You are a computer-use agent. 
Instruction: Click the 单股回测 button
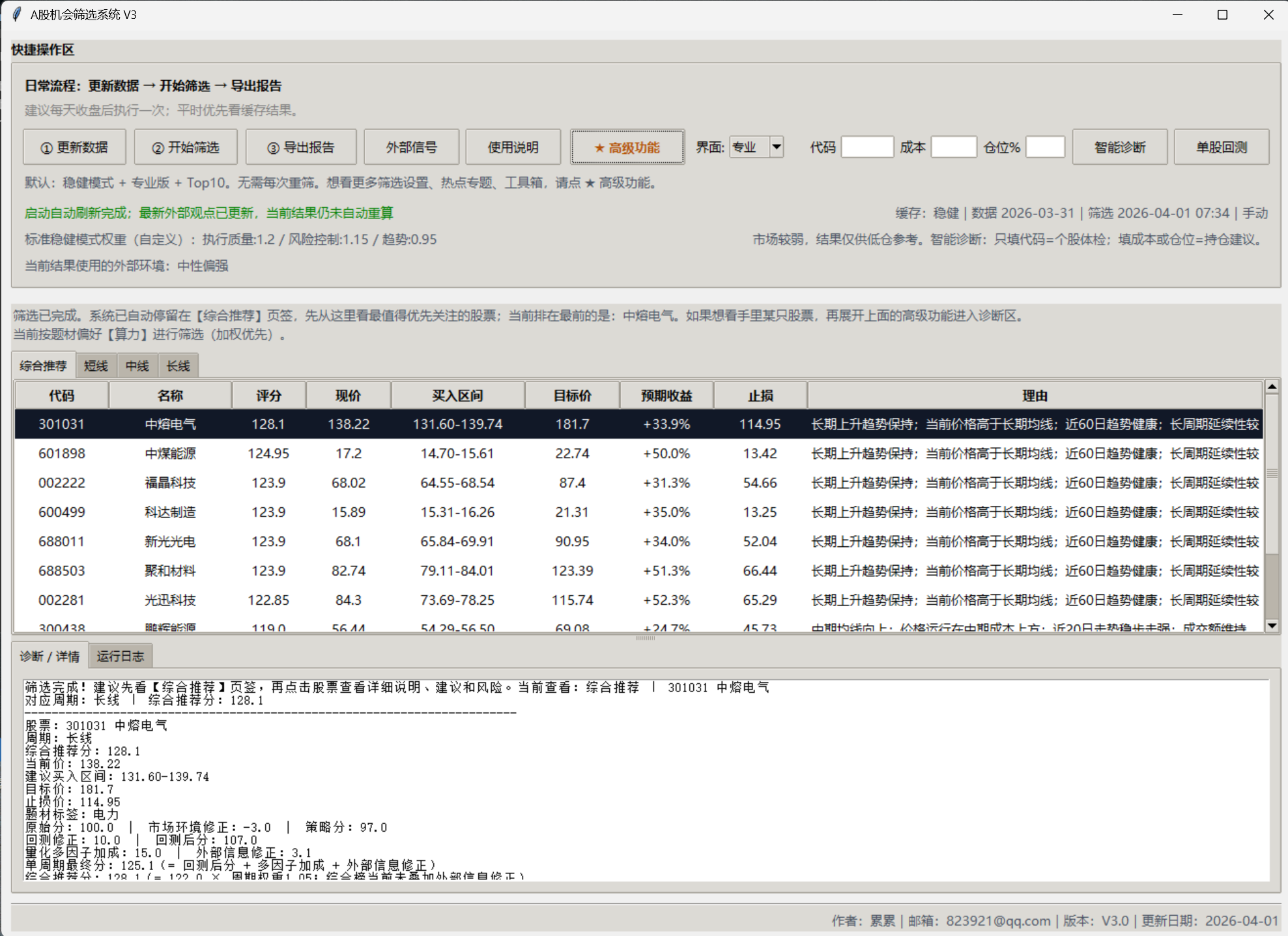pos(1221,147)
